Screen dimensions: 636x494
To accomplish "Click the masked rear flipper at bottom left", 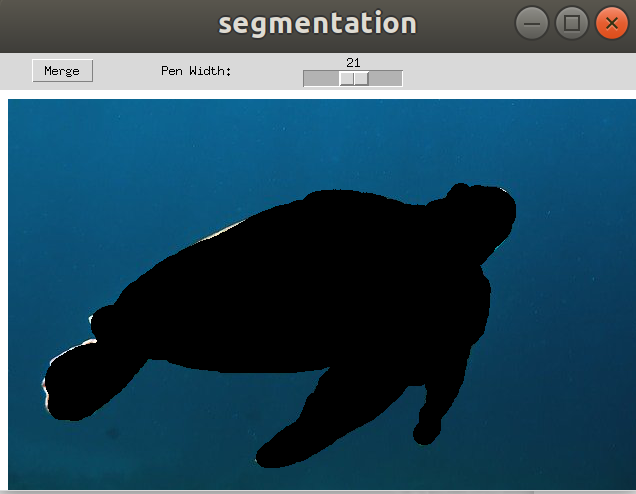I will pos(85,385).
